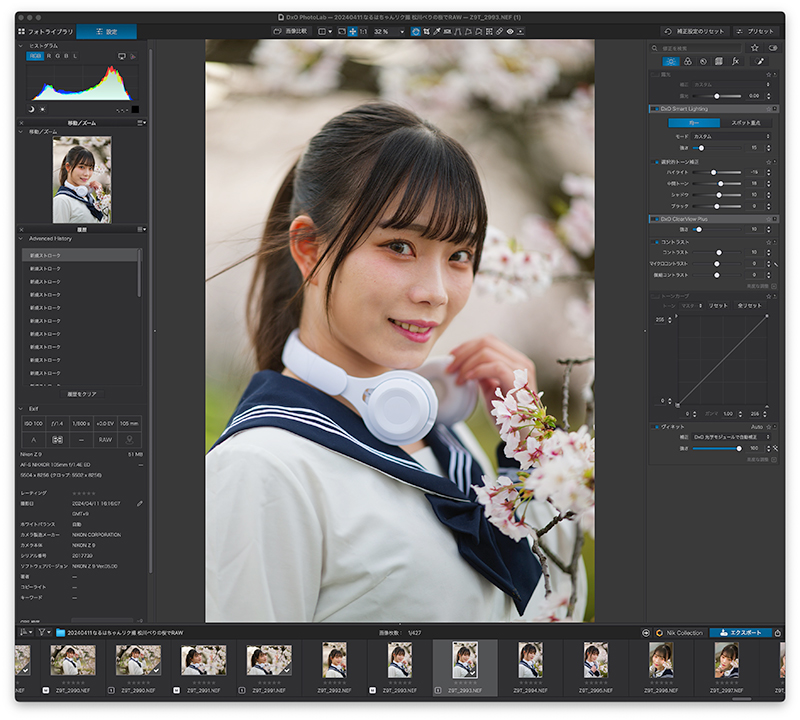800x720 pixels.
Task: Open the Geometry corrections tab
Action: [x=719, y=61]
